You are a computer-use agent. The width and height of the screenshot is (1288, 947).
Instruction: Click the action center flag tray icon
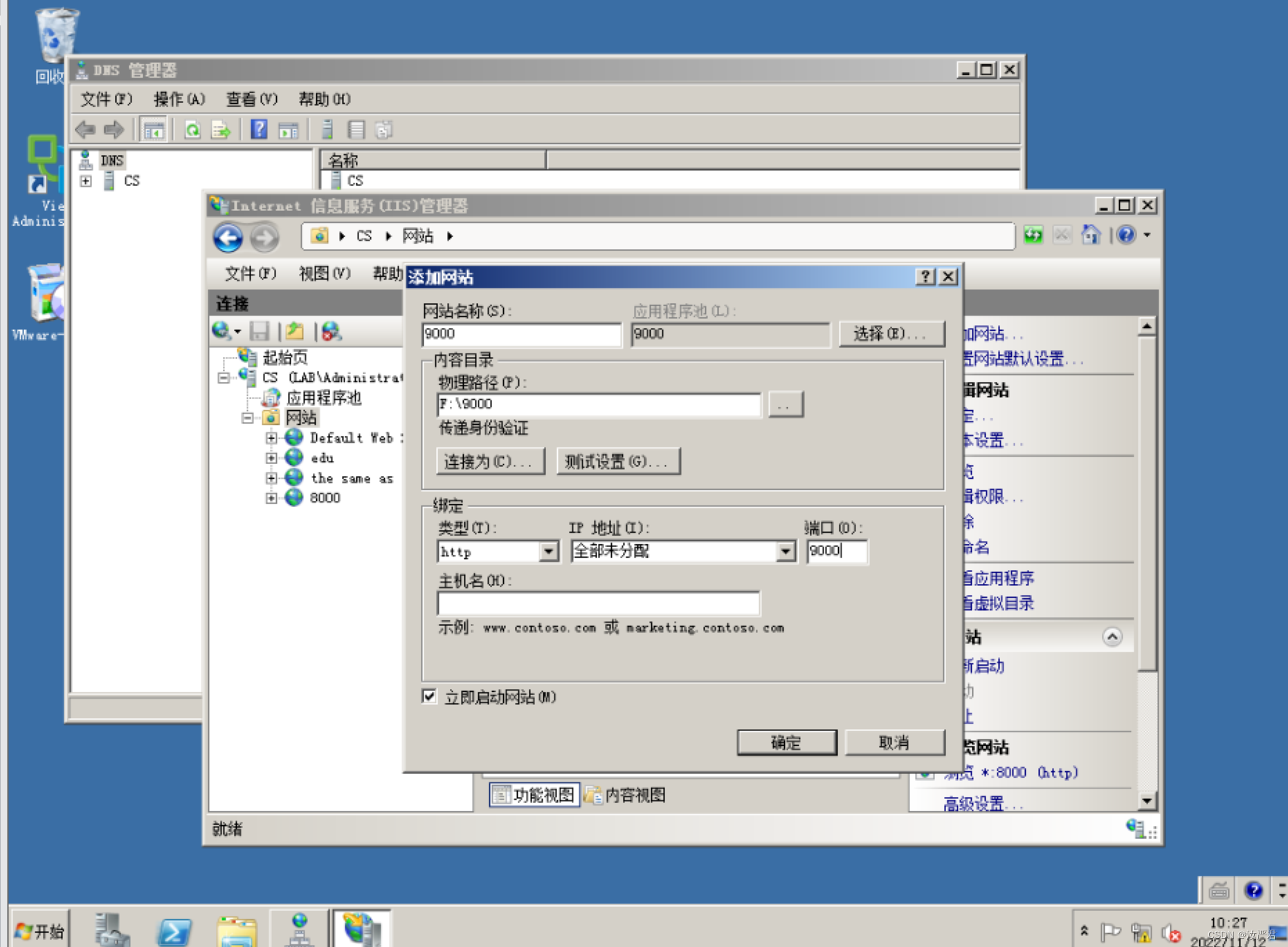[1111, 932]
